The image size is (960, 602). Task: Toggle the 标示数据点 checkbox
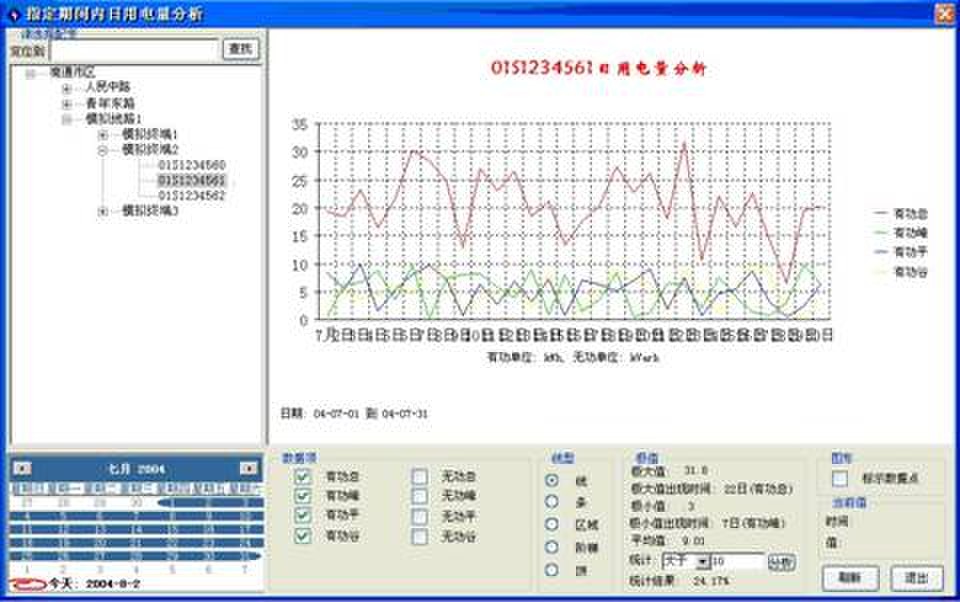pos(840,479)
